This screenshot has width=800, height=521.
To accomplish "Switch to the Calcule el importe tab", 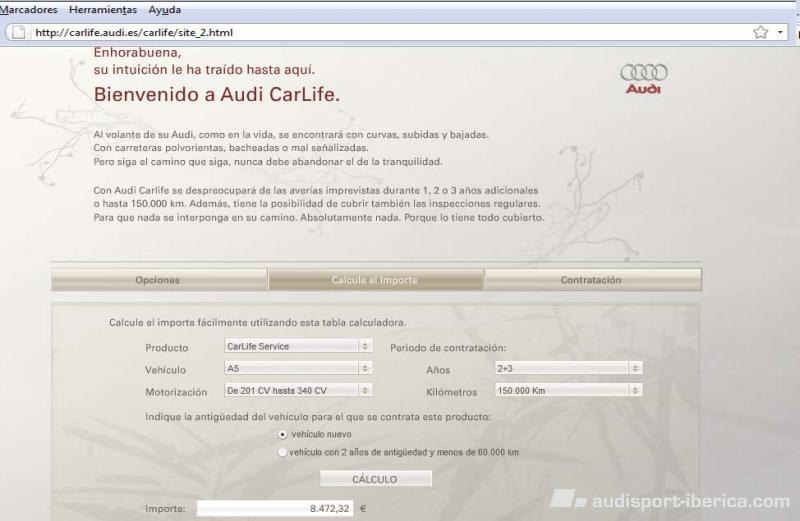I will pyautogui.click(x=376, y=280).
